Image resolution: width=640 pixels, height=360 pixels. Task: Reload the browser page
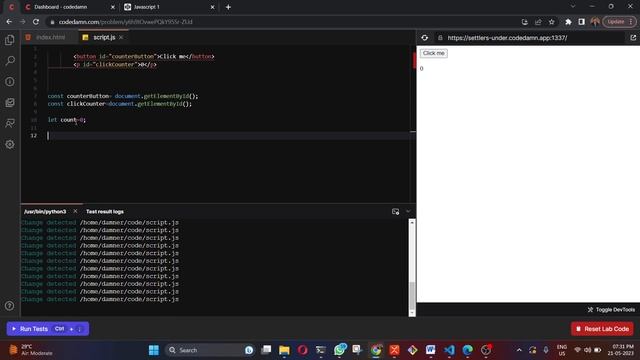[x=36, y=22]
